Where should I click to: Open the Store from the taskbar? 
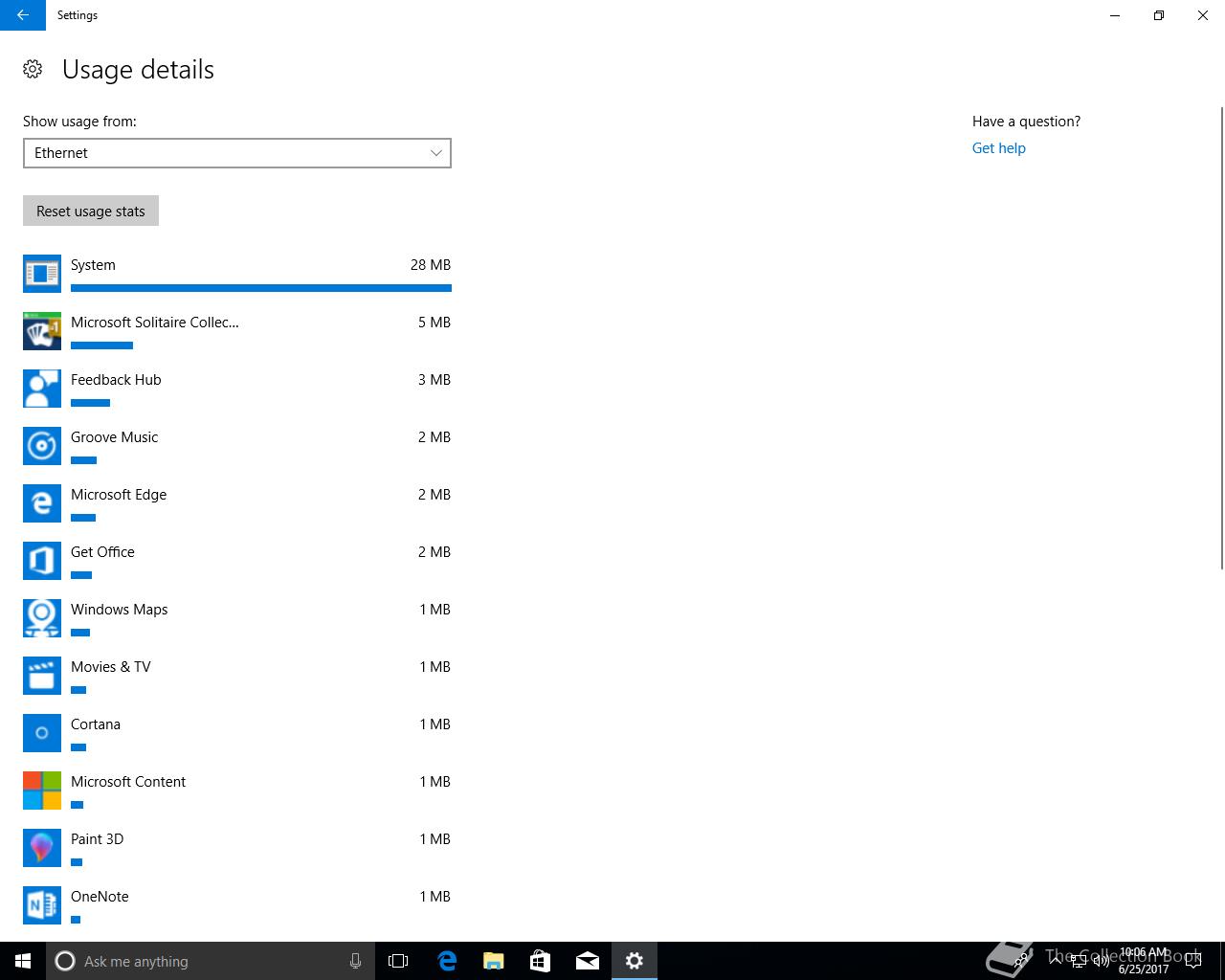(540, 961)
